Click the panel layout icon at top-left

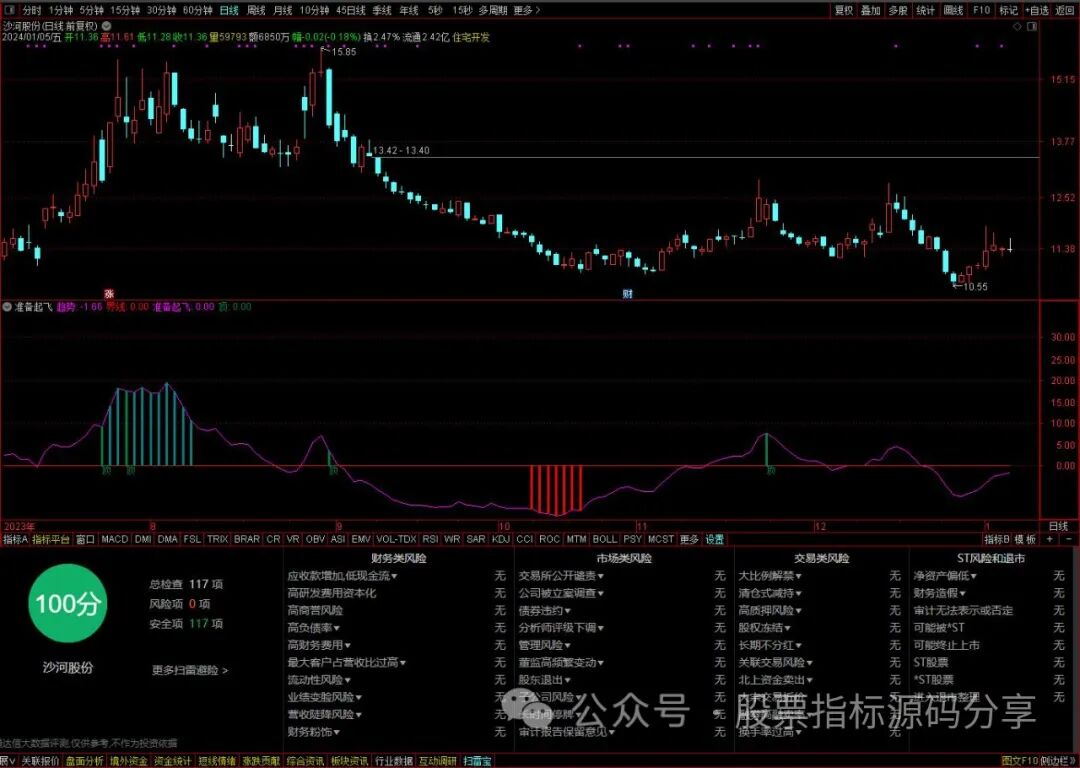pyautogui.click(x=11, y=10)
